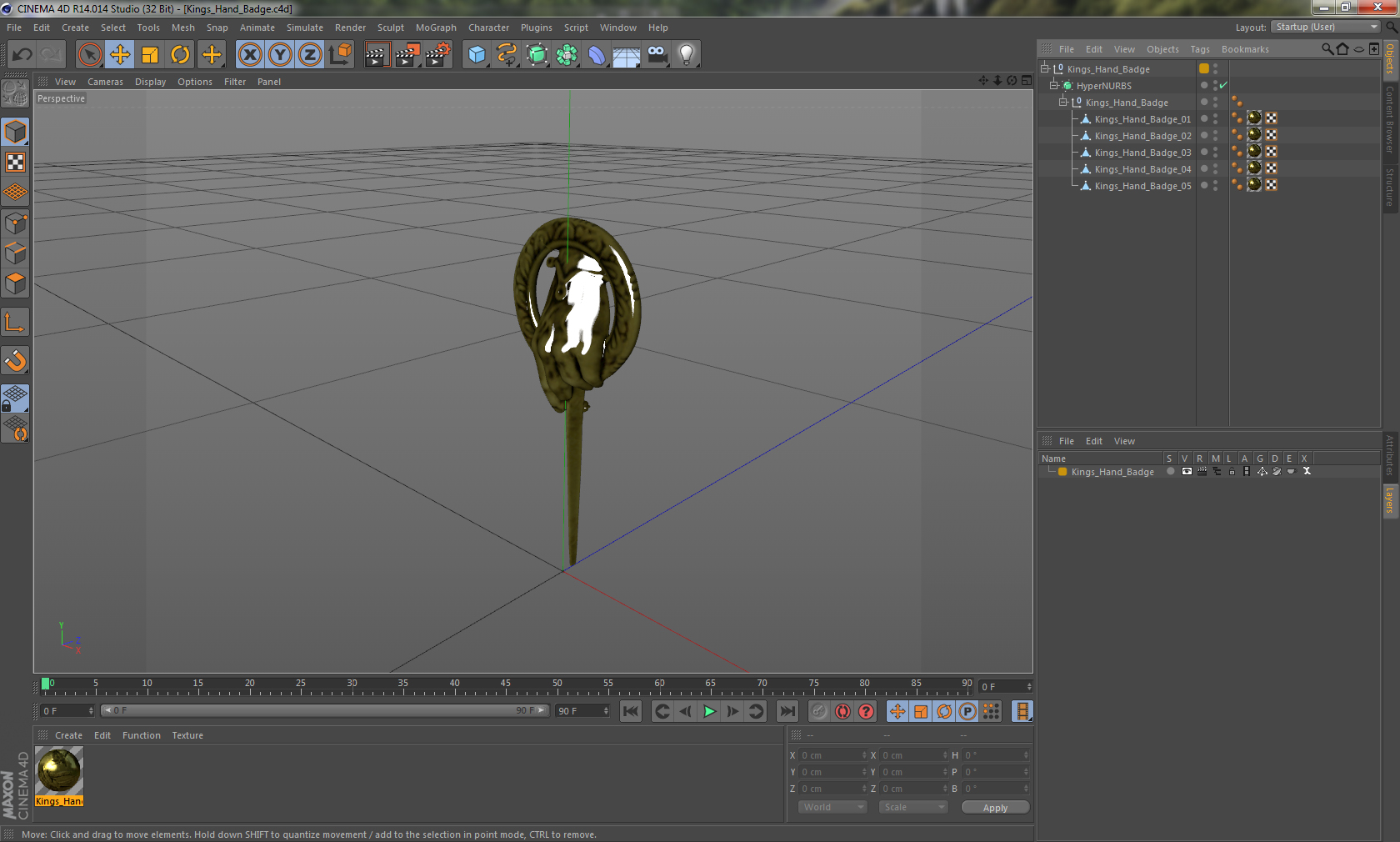Render to Picture Viewer
Viewport: 1400px width, 842px height.
[407, 55]
